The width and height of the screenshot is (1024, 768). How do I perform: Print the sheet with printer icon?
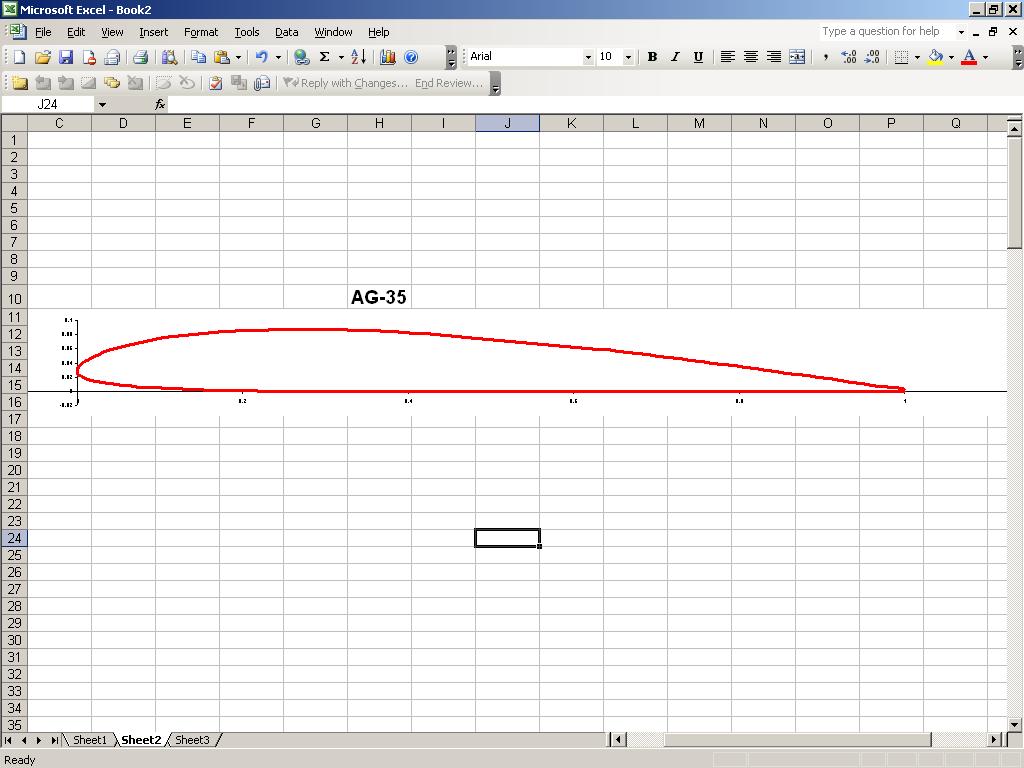pyautogui.click(x=140, y=57)
